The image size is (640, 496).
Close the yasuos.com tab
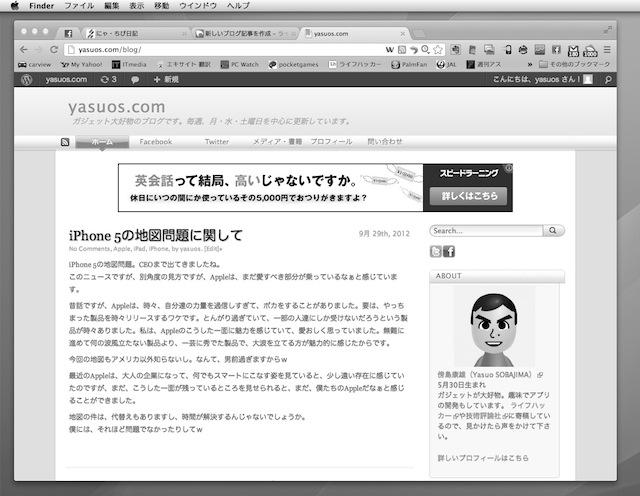402,33
